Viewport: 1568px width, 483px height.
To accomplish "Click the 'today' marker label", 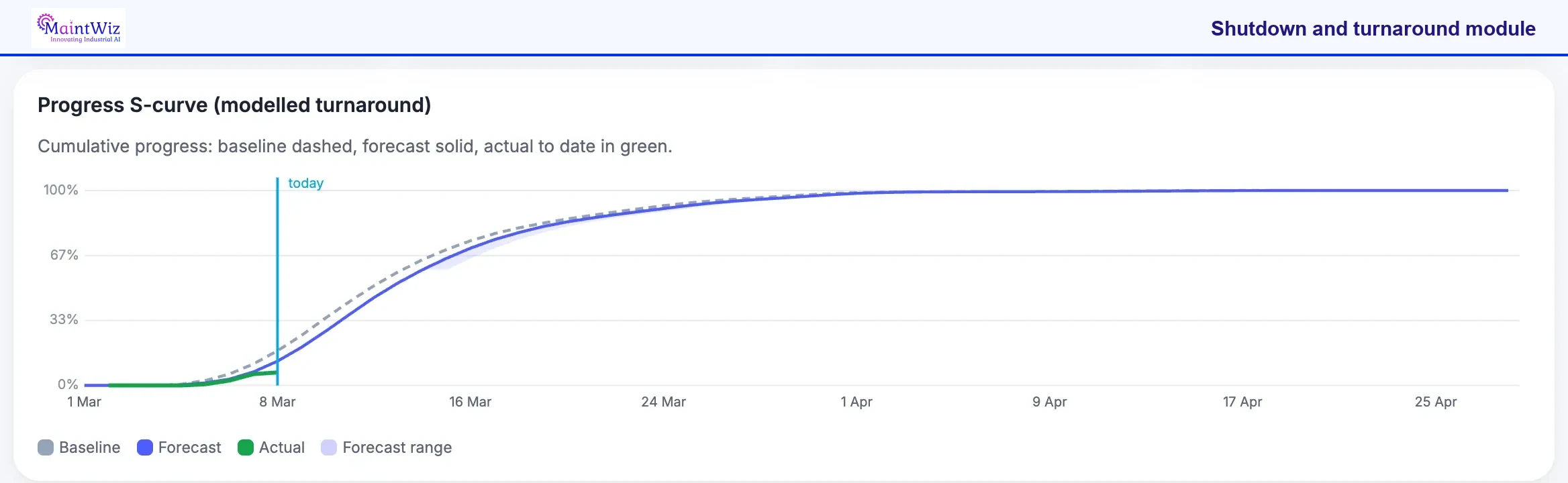I will coord(306,183).
